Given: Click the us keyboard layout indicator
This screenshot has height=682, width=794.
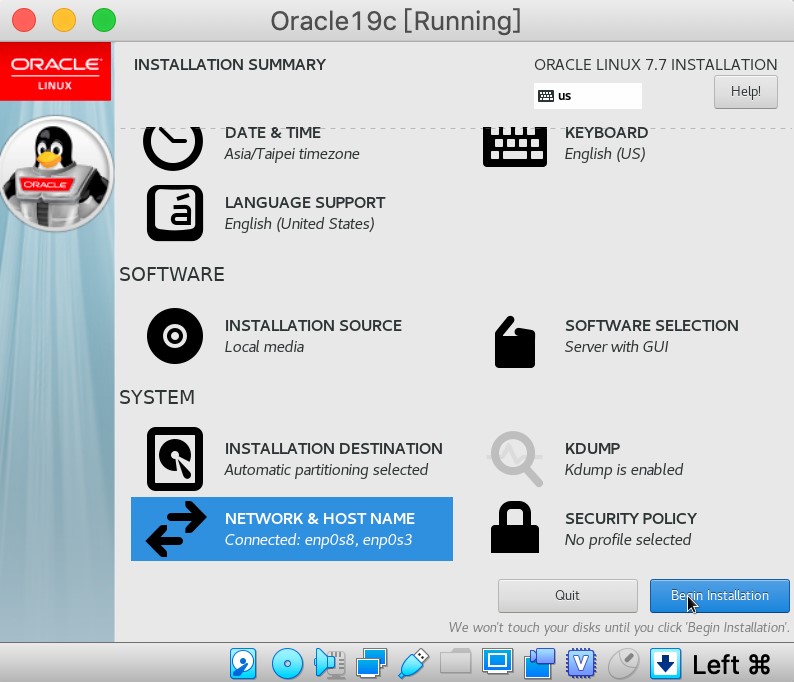Looking at the screenshot, I should pos(587,96).
